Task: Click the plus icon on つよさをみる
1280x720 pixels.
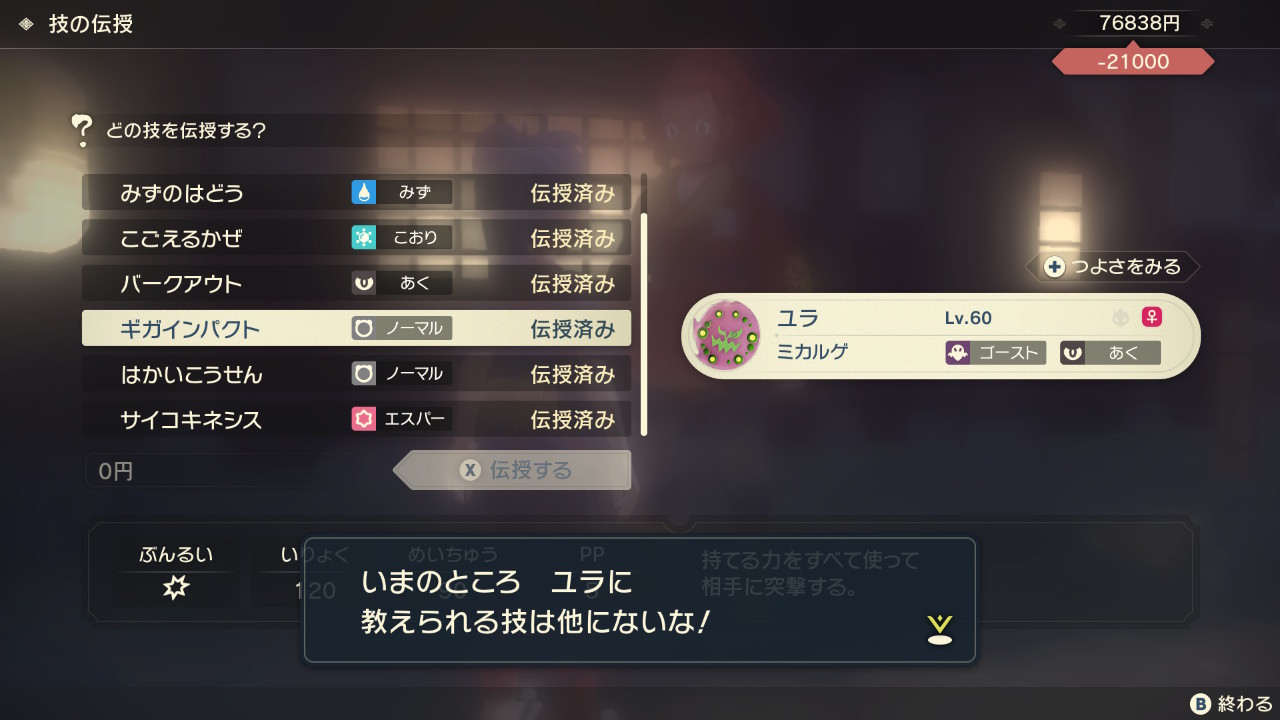Action: tap(1054, 266)
